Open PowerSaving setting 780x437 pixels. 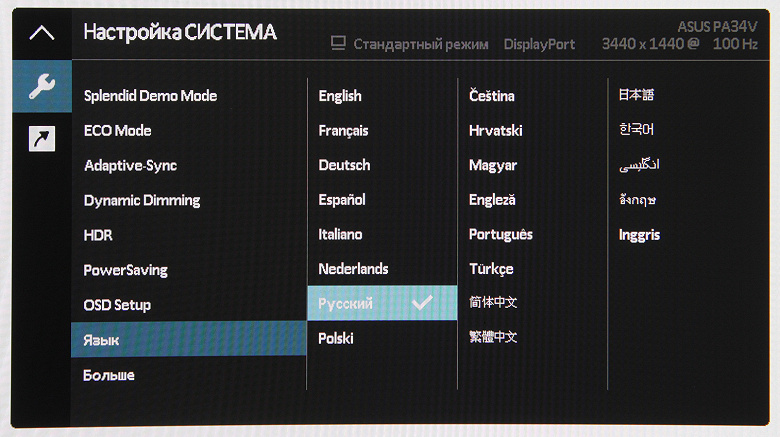point(126,270)
